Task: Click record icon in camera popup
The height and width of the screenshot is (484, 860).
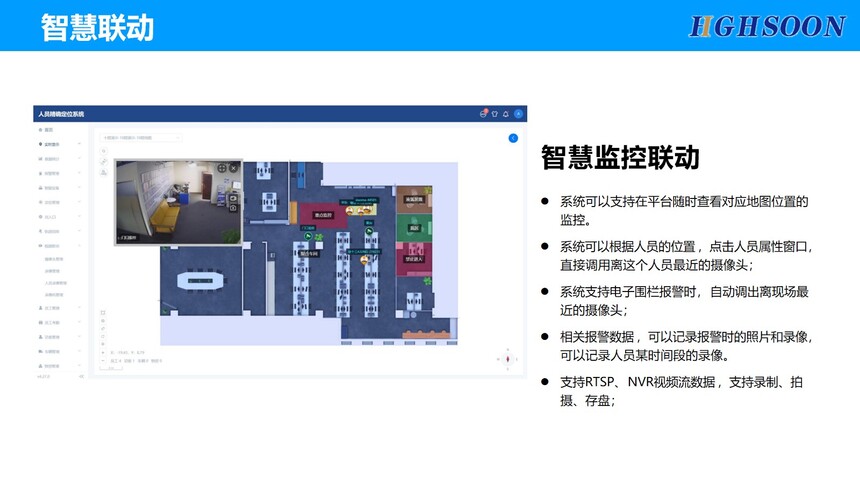Action: coord(234,198)
